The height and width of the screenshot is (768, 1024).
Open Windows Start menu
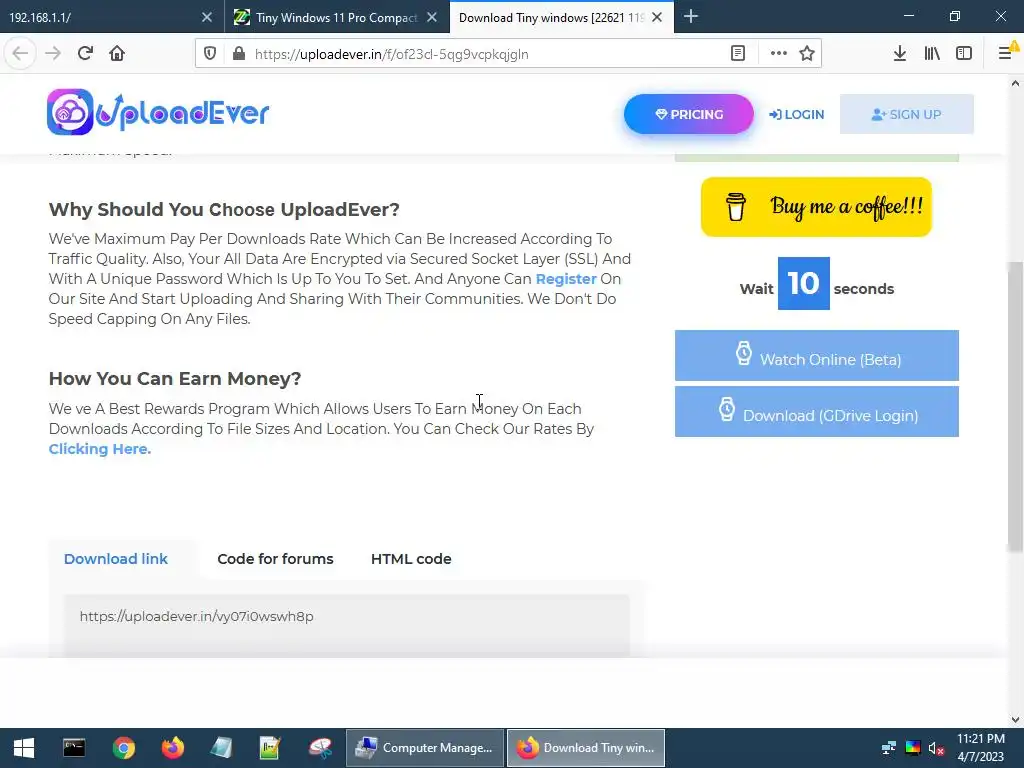[24, 748]
